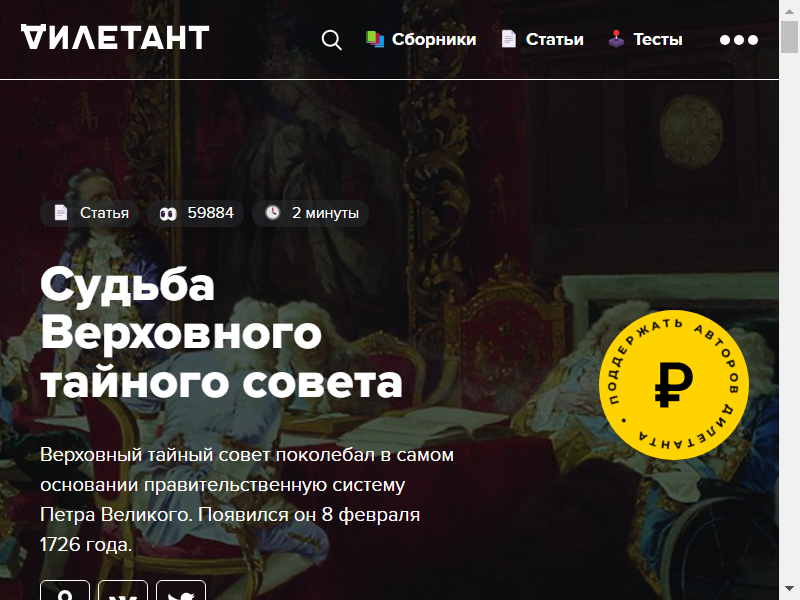Share via the VK button
Screen dimensions: 800x600
tap(123, 590)
